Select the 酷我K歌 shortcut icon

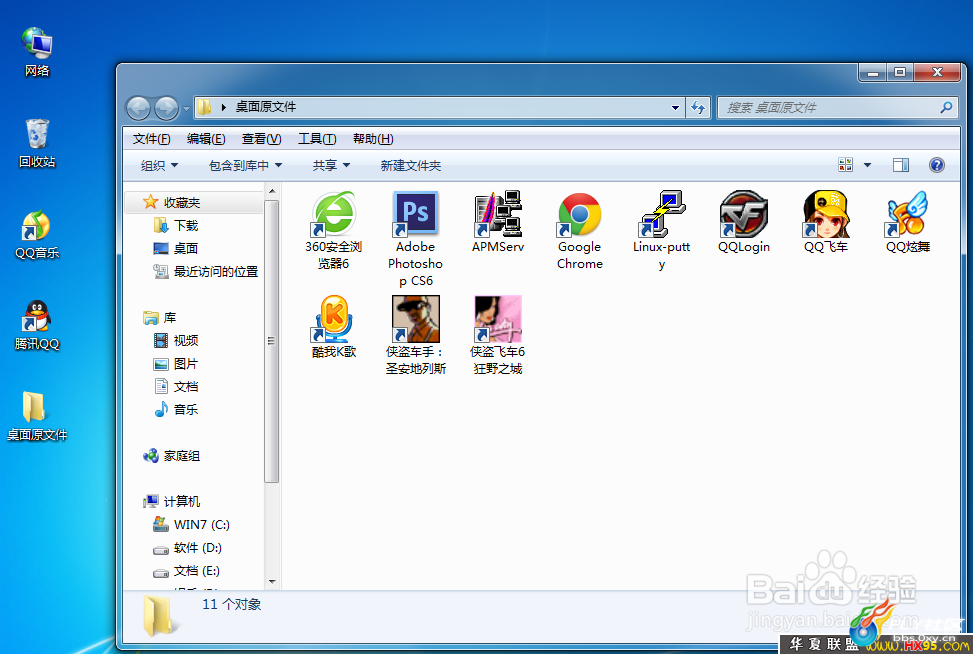334,327
